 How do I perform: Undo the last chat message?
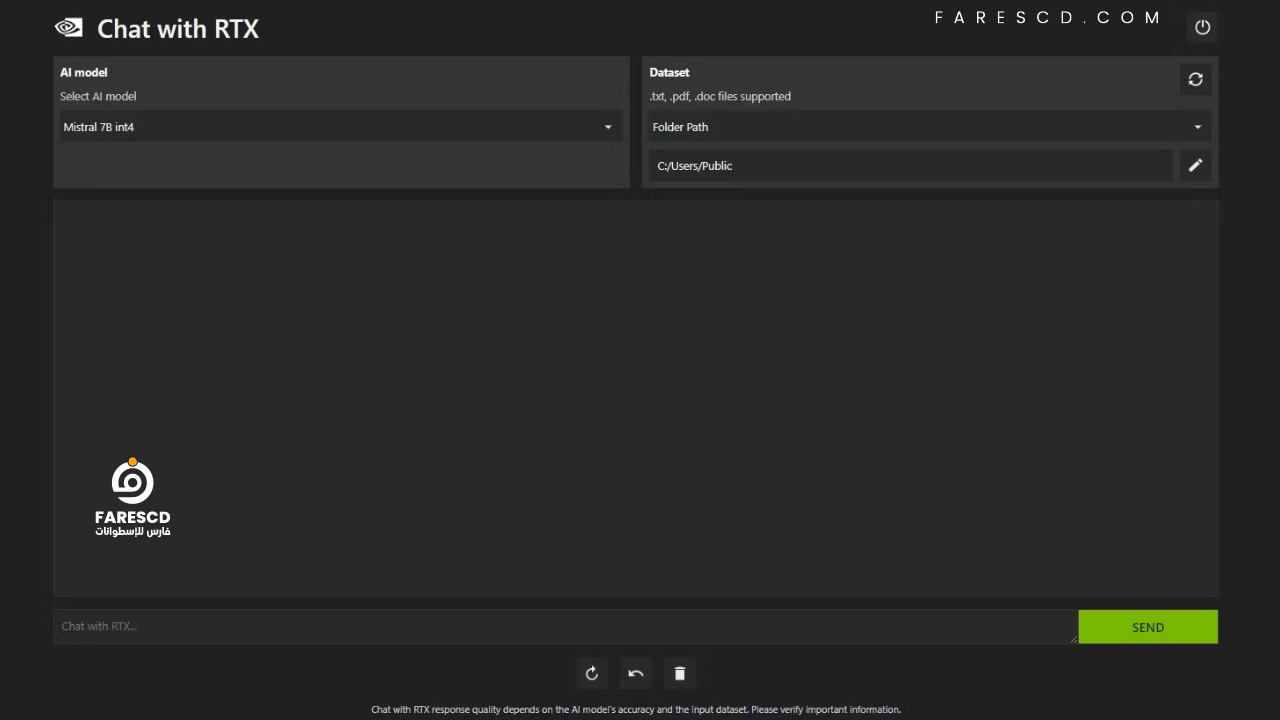635,673
